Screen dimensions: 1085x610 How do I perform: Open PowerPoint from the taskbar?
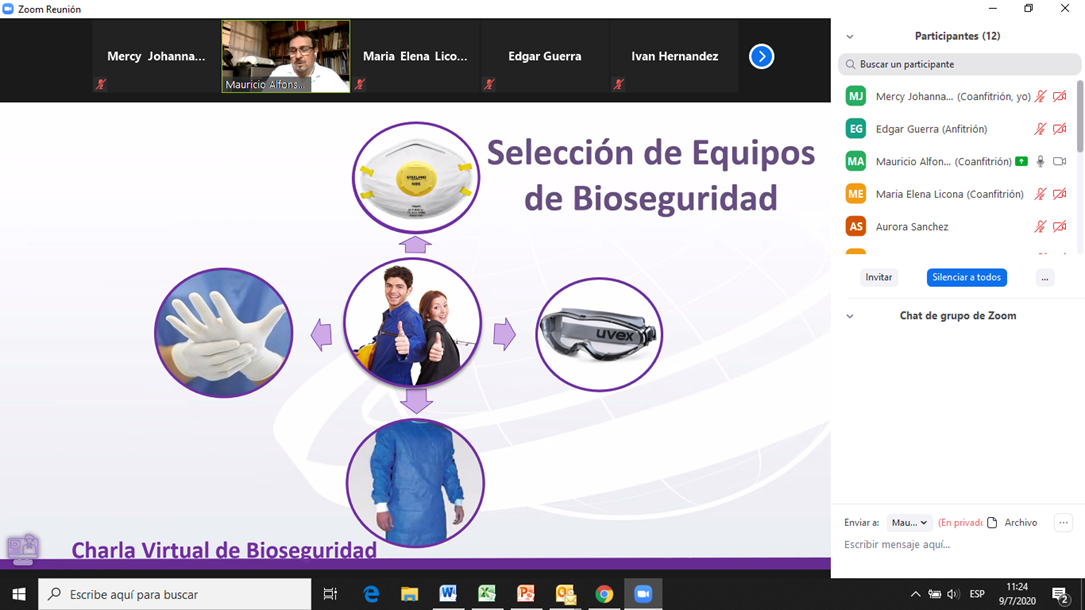click(x=526, y=594)
